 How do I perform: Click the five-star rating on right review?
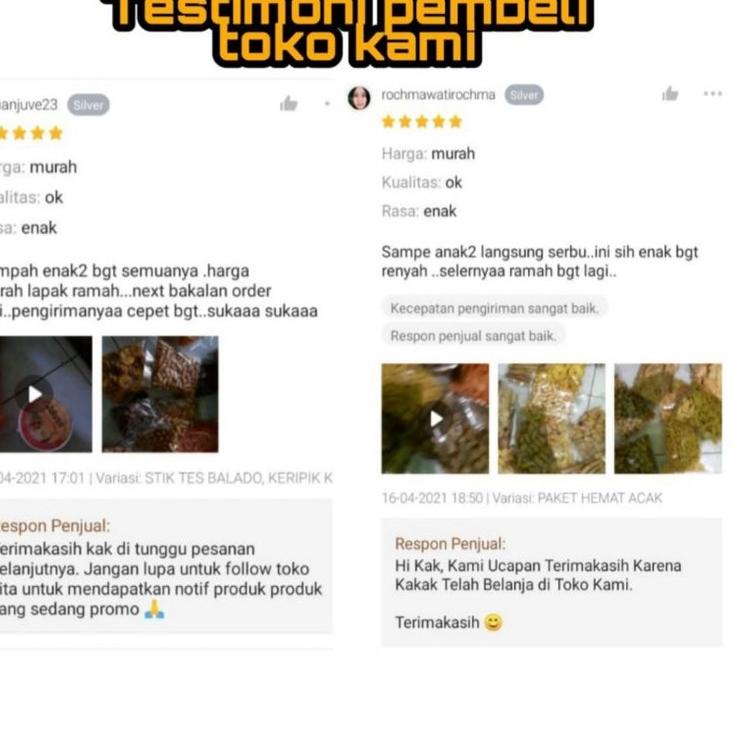tap(422, 122)
